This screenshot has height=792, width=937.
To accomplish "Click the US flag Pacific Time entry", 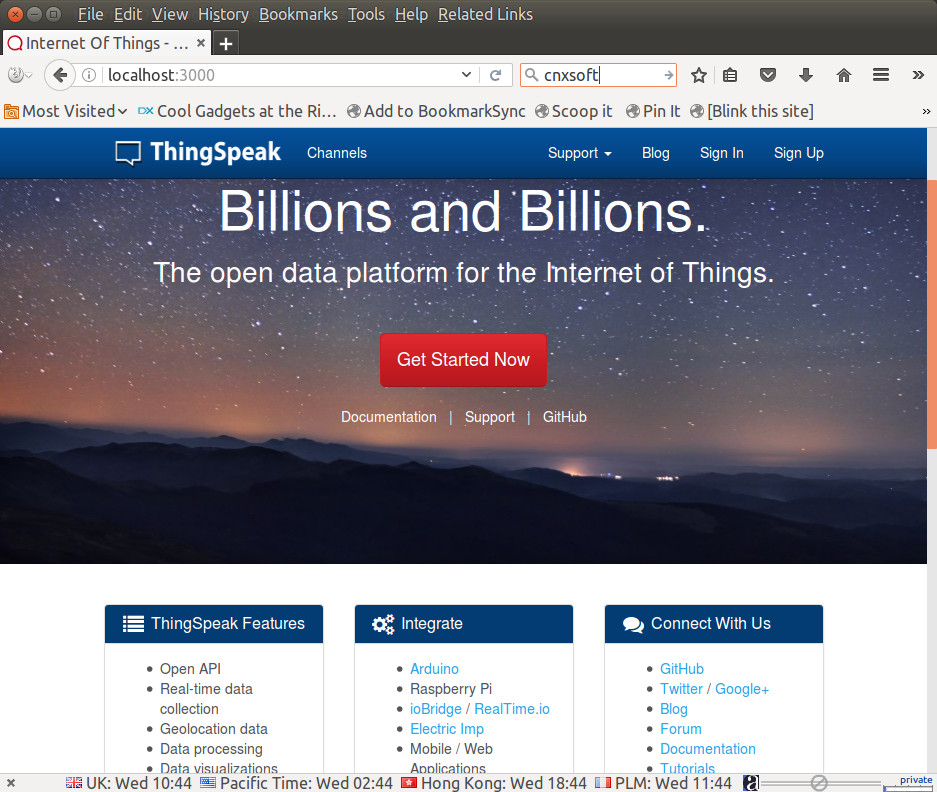I will (x=296, y=783).
